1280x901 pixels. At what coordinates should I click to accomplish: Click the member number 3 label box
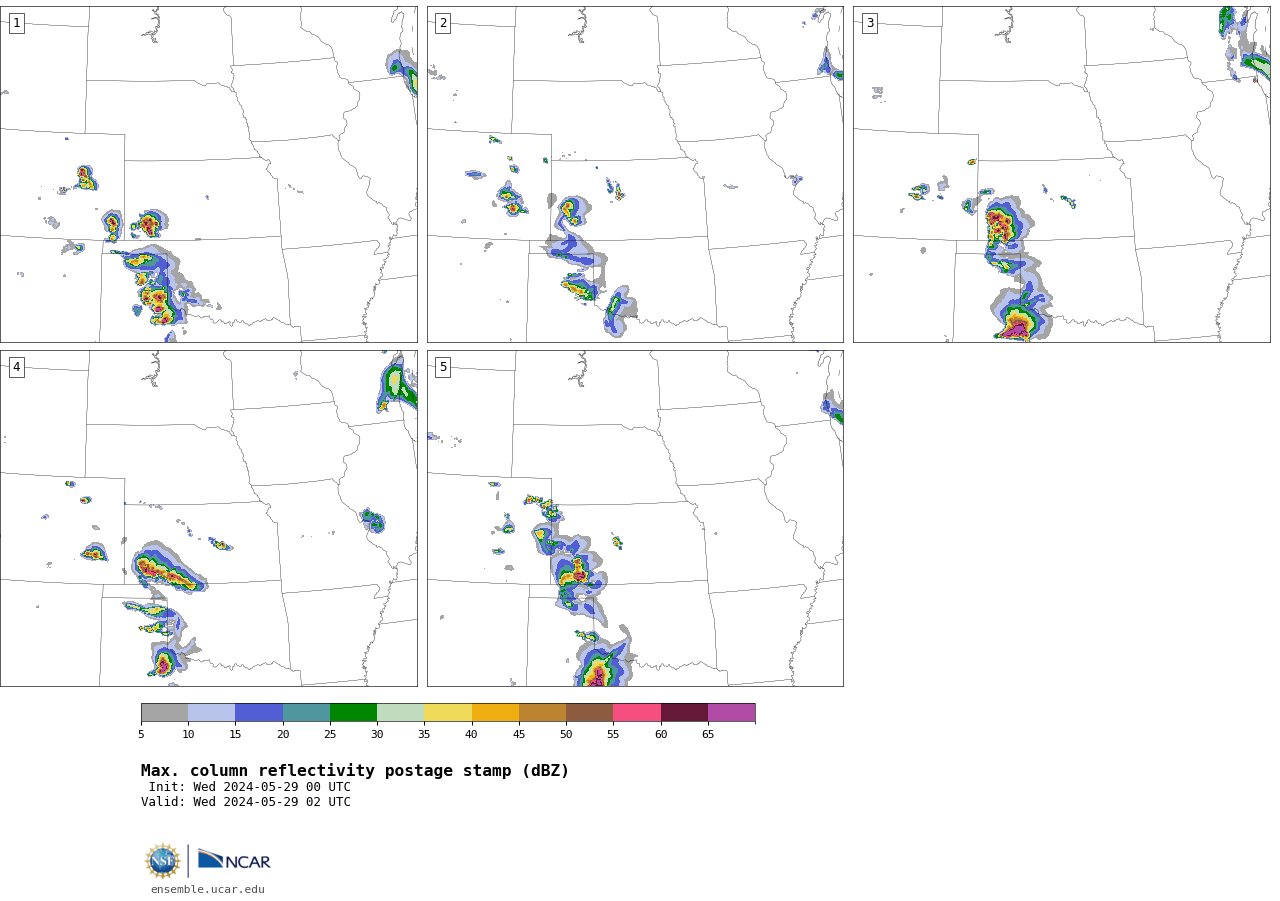tap(870, 23)
